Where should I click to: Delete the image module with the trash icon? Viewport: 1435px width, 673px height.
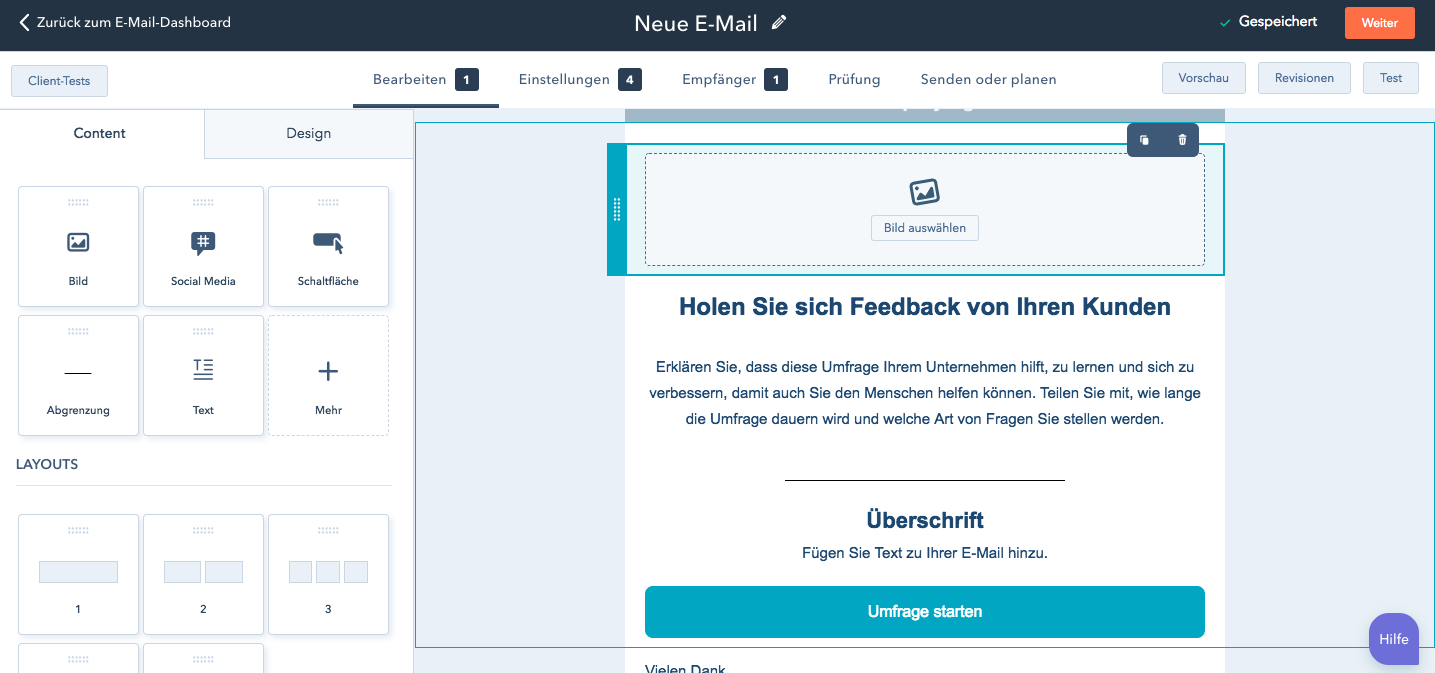[1182, 141]
